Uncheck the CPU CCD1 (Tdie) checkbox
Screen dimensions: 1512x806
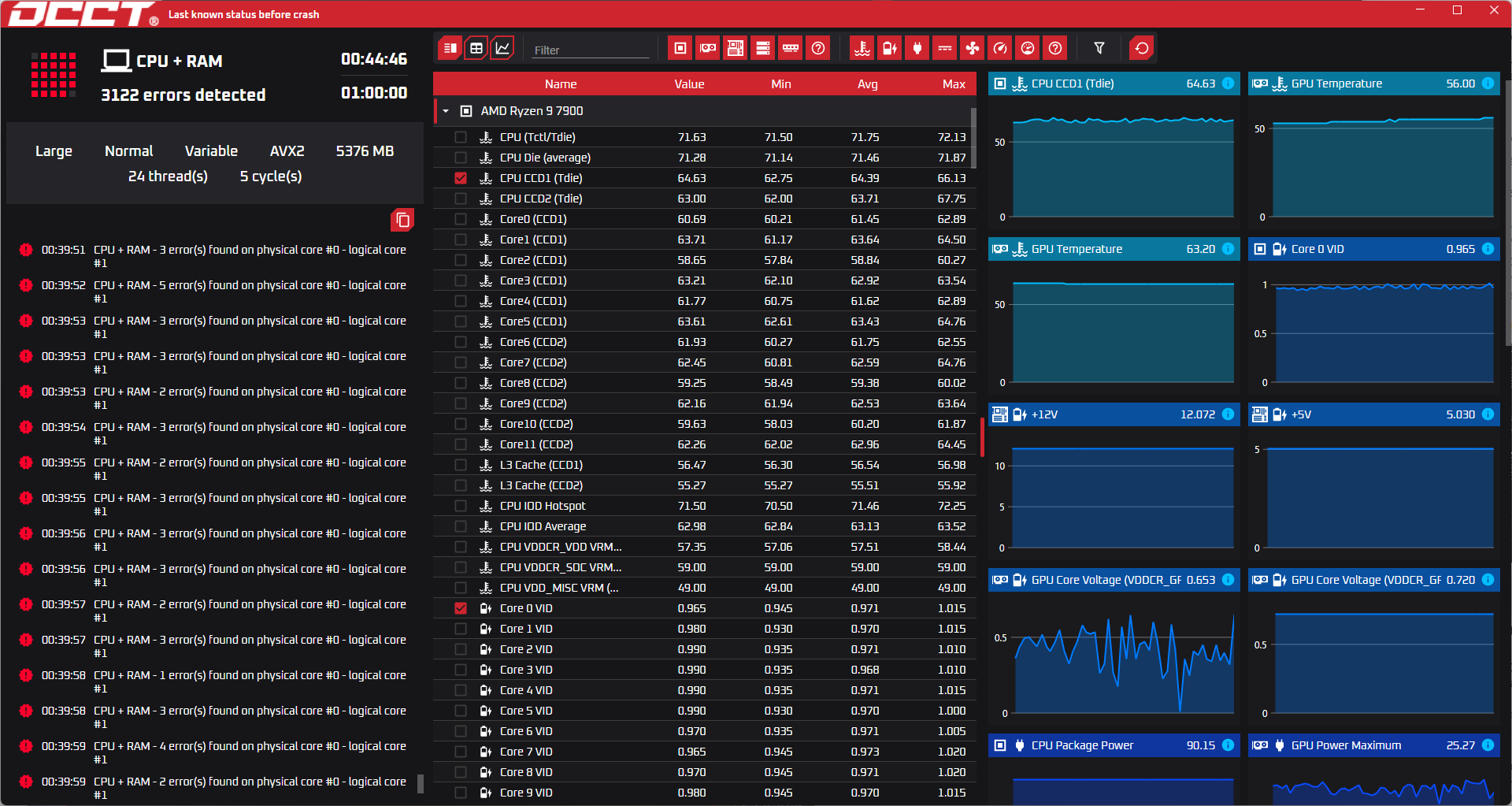pos(461,178)
